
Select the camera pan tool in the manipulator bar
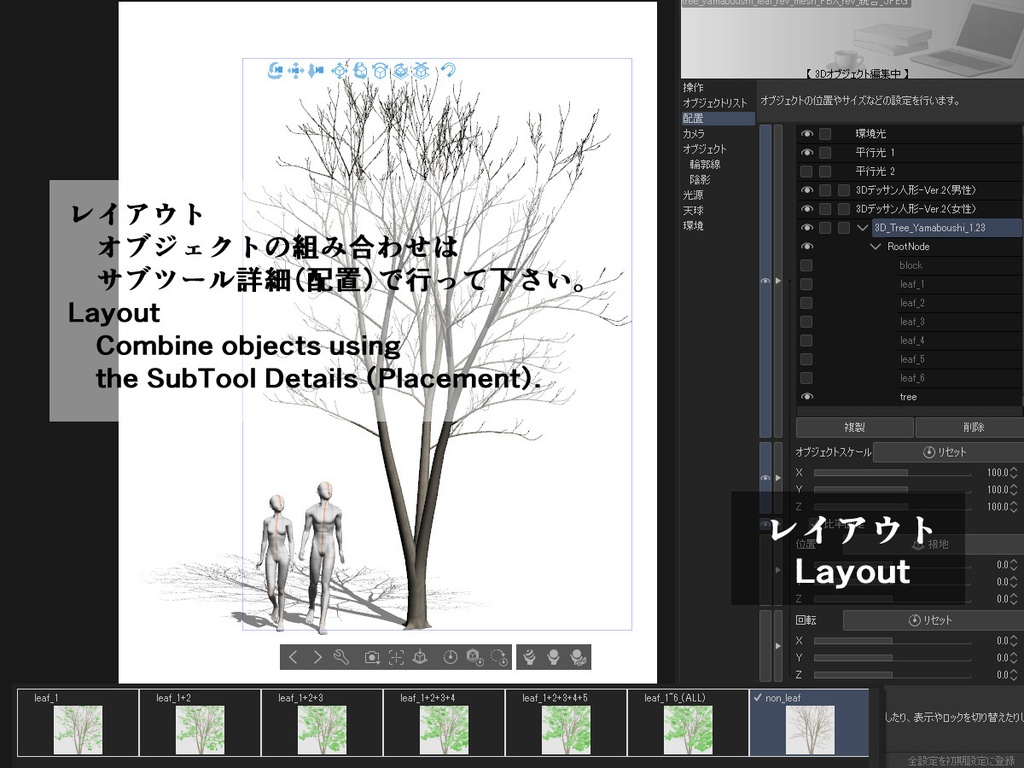[295, 68]
